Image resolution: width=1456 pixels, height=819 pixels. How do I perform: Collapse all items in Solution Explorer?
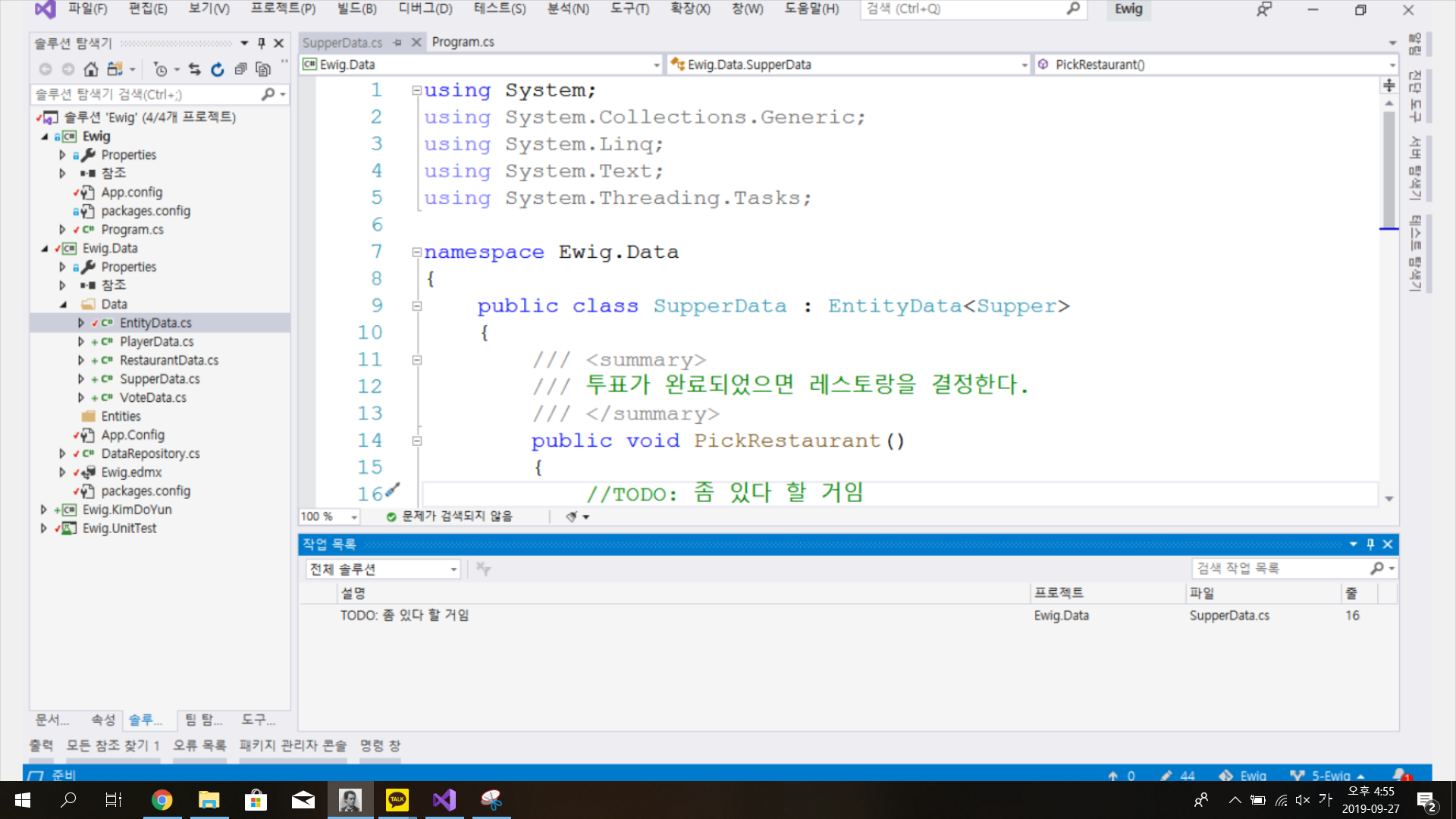tap(240, 70)
